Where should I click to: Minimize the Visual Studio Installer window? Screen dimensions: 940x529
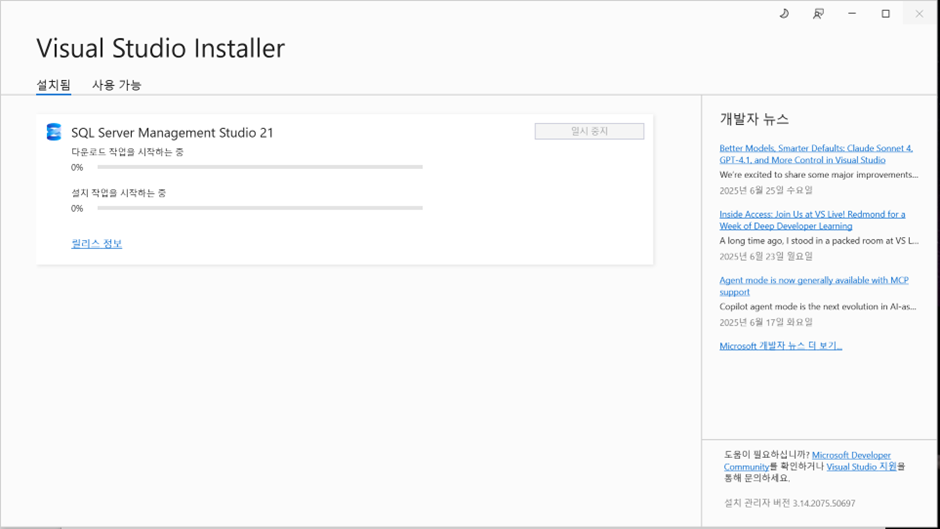pyautogui.click(x=852, y=13)
